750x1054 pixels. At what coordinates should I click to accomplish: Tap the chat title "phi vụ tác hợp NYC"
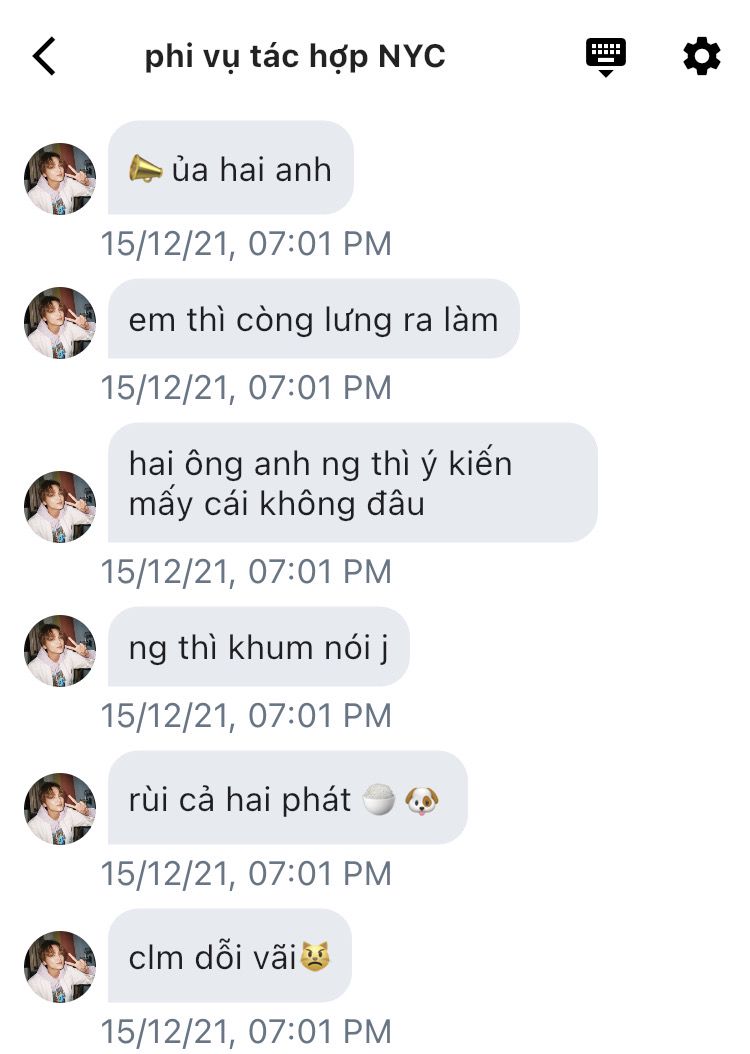tap(295, 56)
